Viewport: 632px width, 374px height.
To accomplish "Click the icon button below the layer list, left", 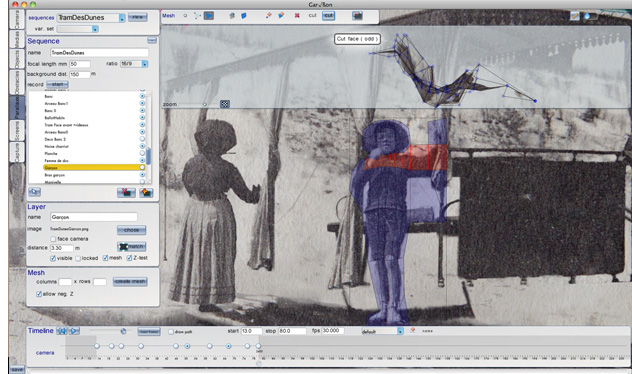I will pos(35,192).
